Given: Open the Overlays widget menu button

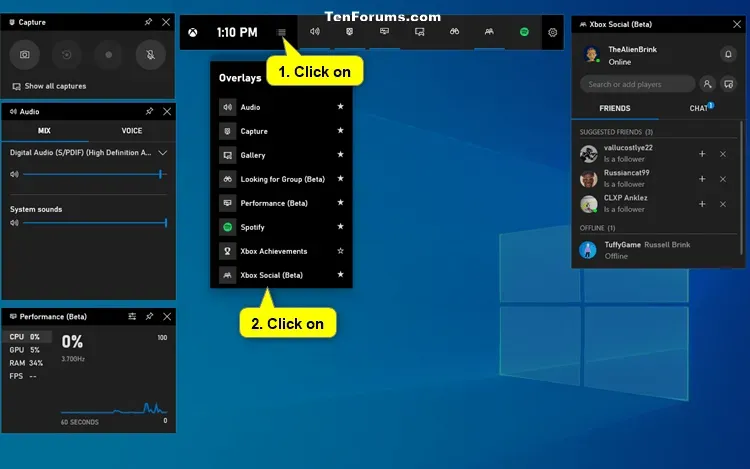Looking at the screenshot, I should click(x=282, y=32).
